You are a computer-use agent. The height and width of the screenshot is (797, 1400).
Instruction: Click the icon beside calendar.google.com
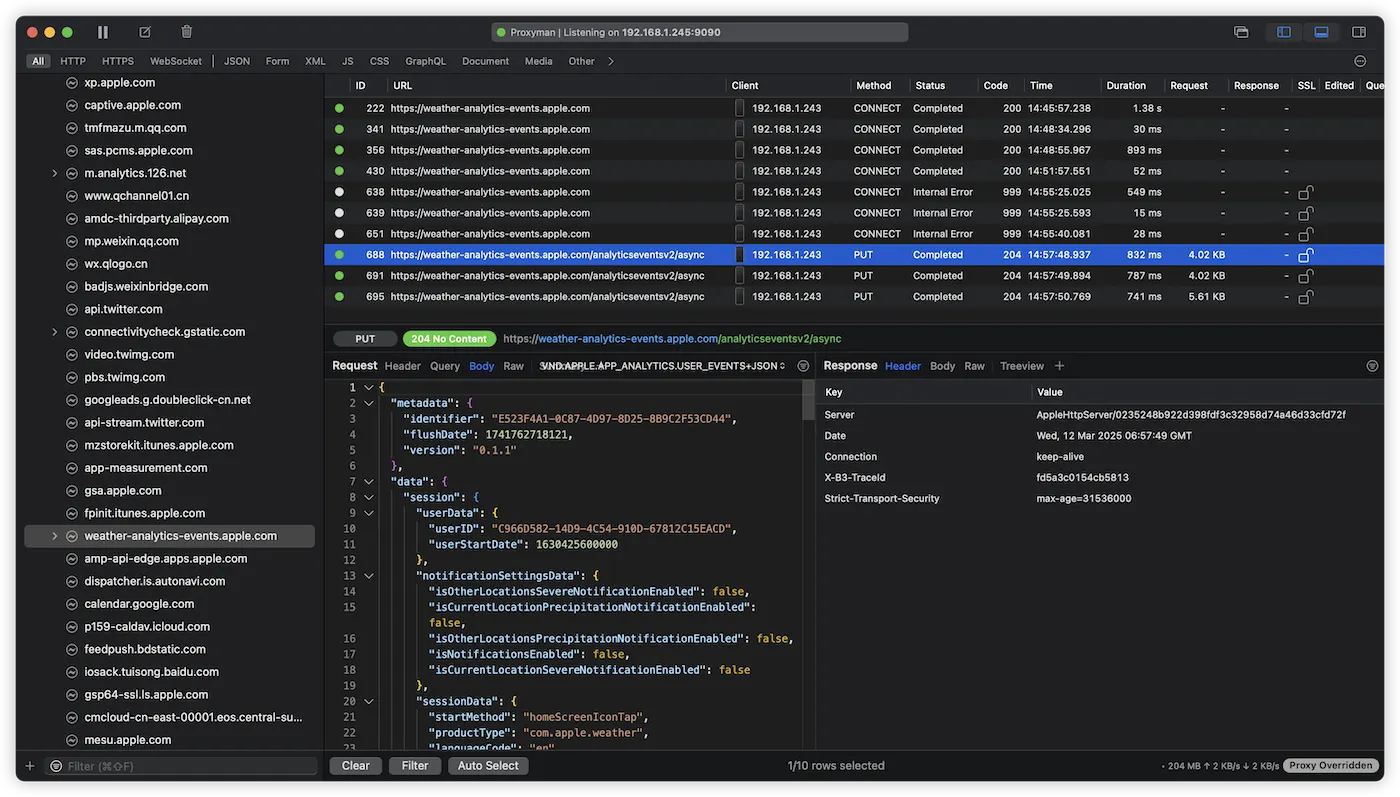(72, 604)
